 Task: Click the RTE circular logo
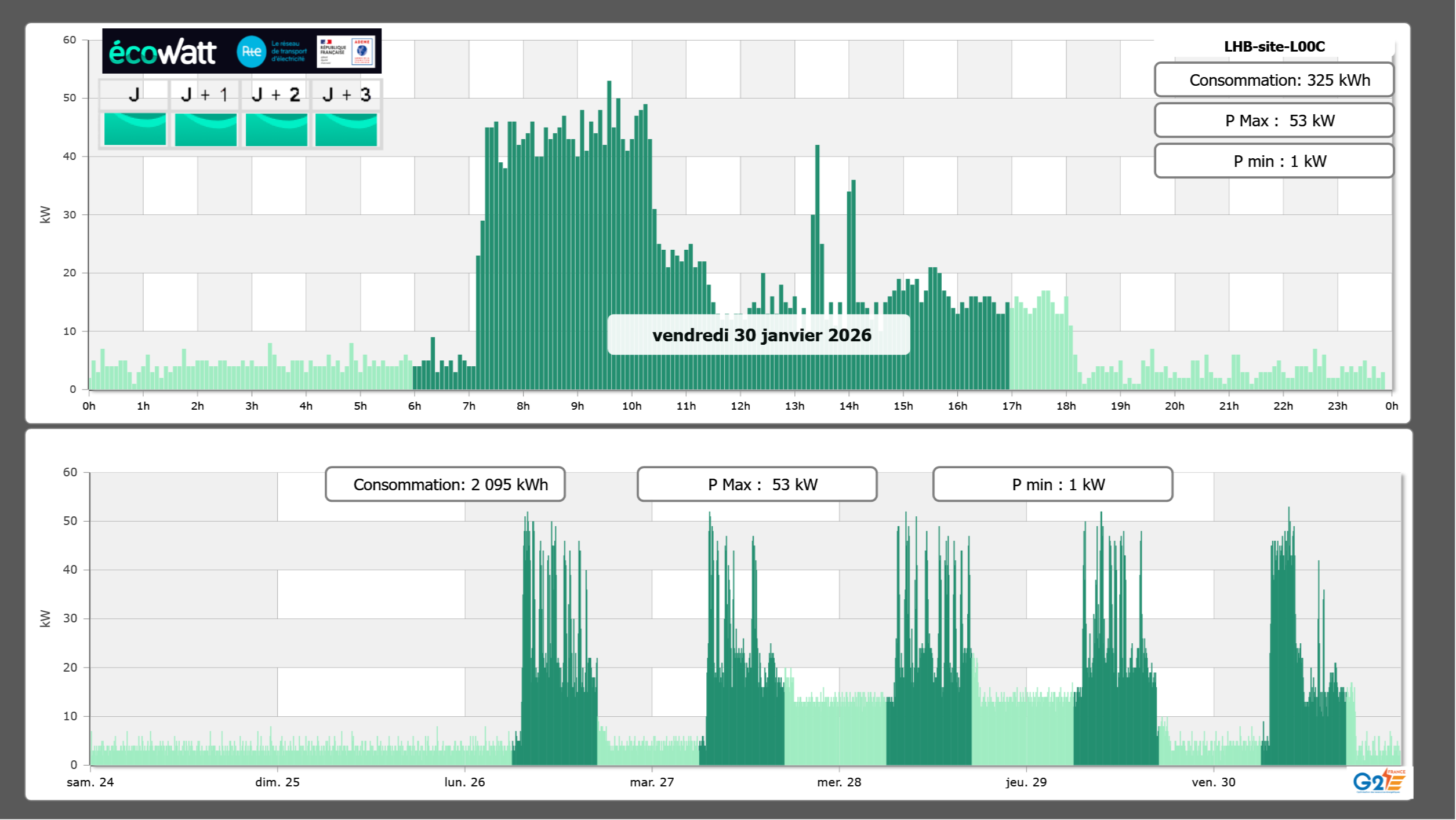(x=251, y=52)
